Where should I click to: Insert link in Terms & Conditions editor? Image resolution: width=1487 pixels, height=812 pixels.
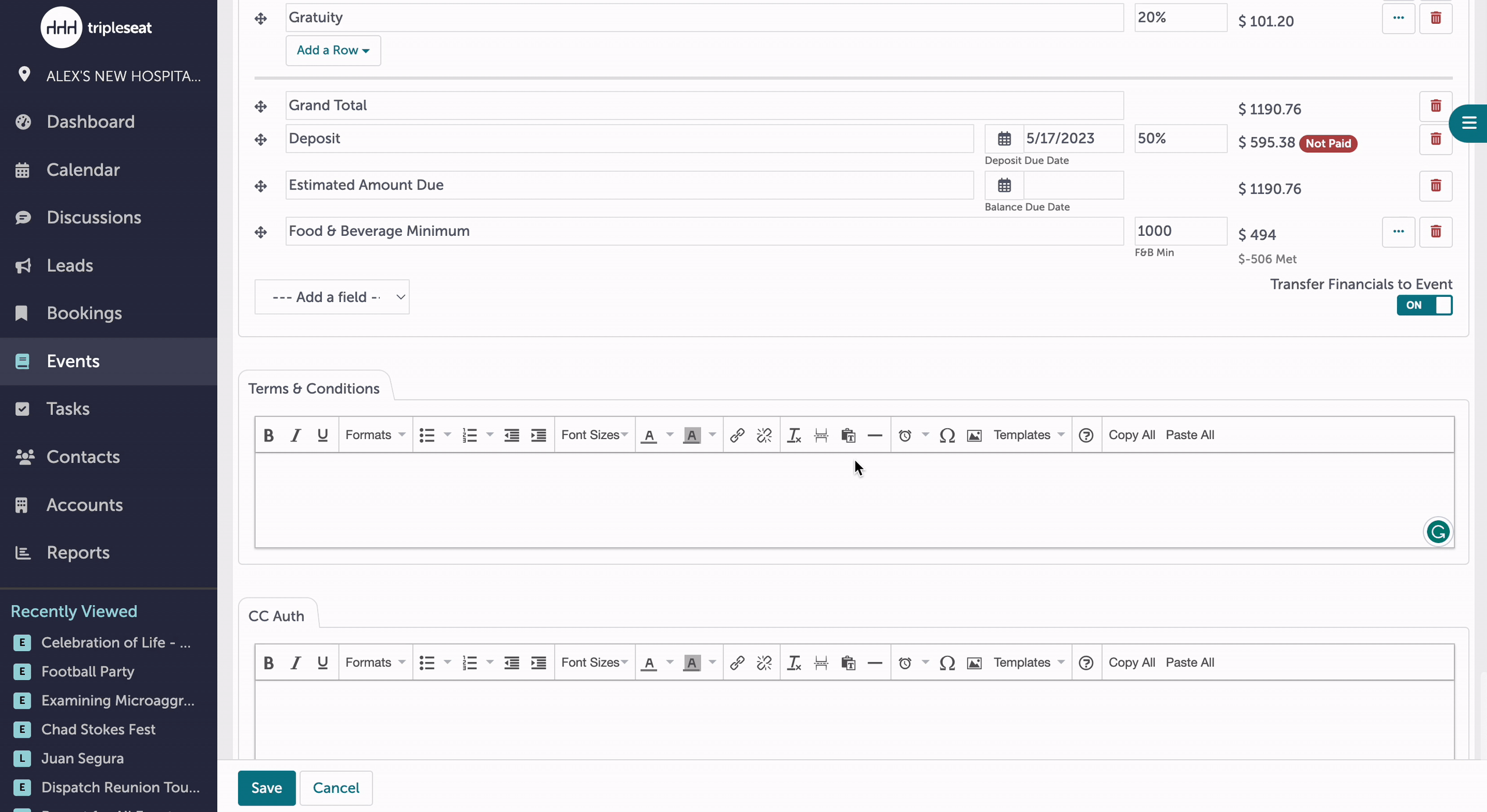[x=737, y=435]
